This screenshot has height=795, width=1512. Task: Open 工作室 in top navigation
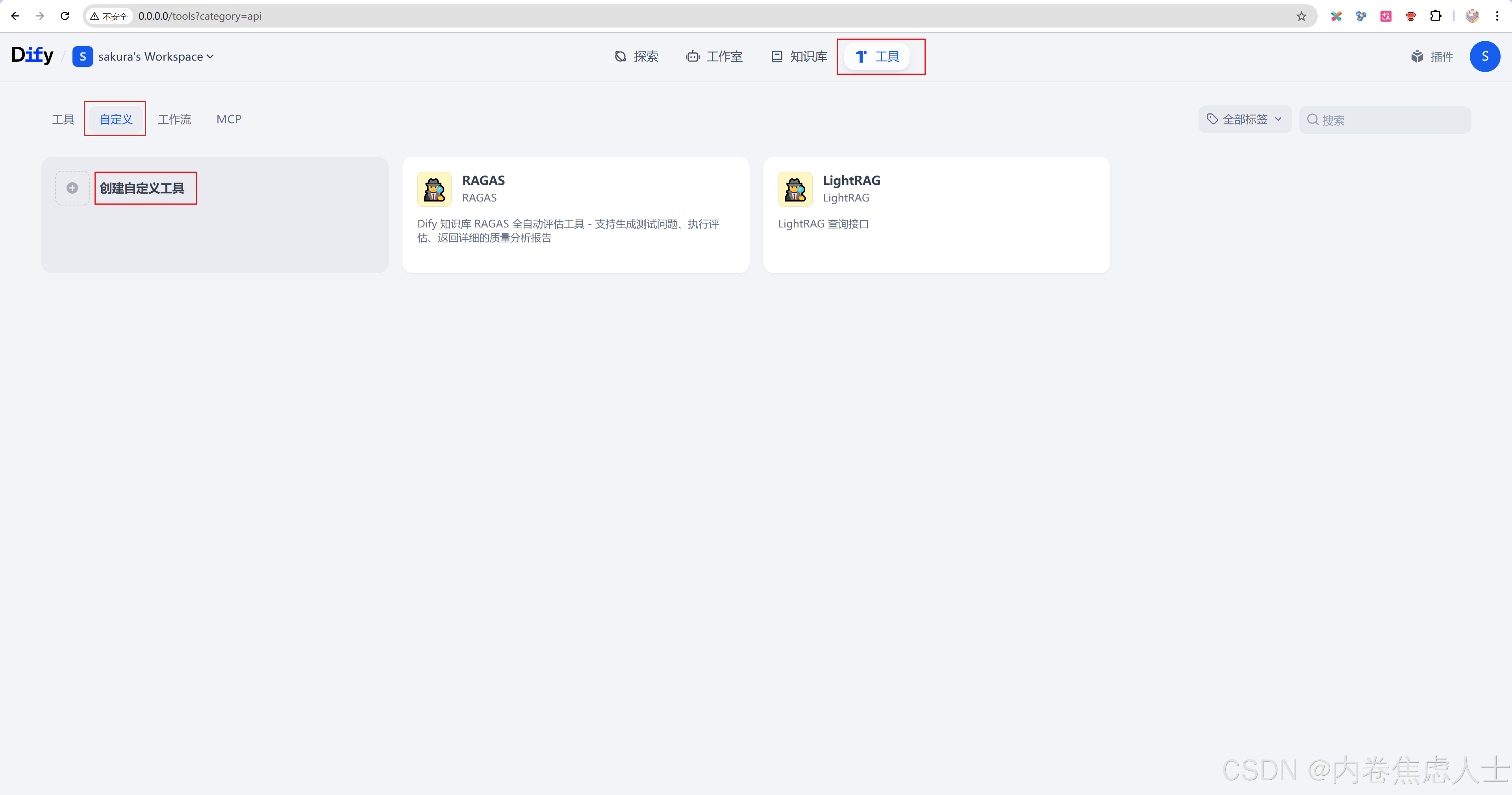(x=714, y=56)
